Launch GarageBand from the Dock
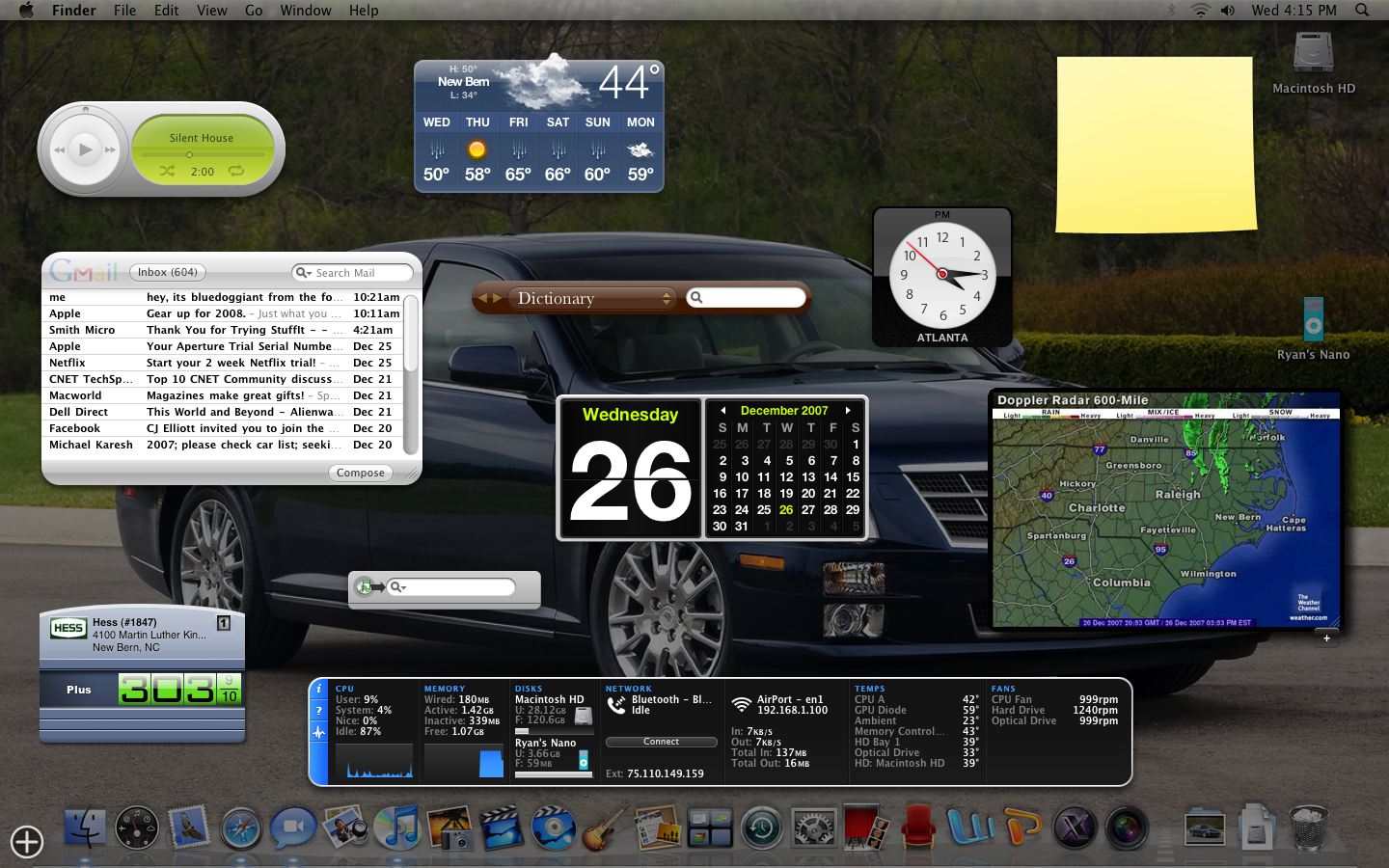This screenshot has height=868, width=1389. [x=606, y=827]
